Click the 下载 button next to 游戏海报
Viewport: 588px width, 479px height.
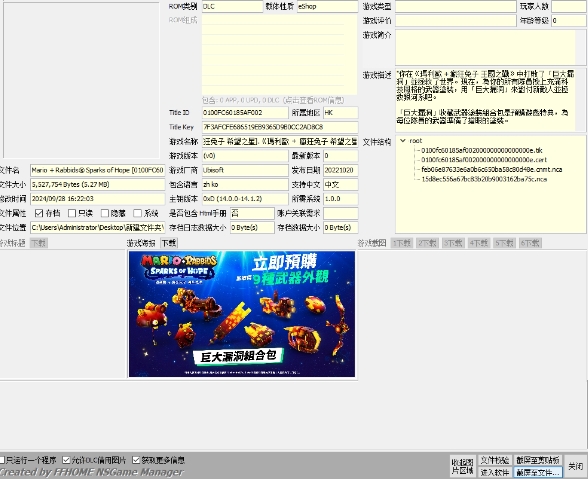(x=169, y=243)
